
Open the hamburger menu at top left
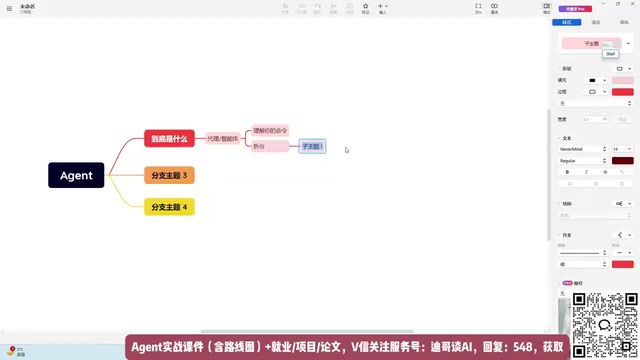pos(9,8)
